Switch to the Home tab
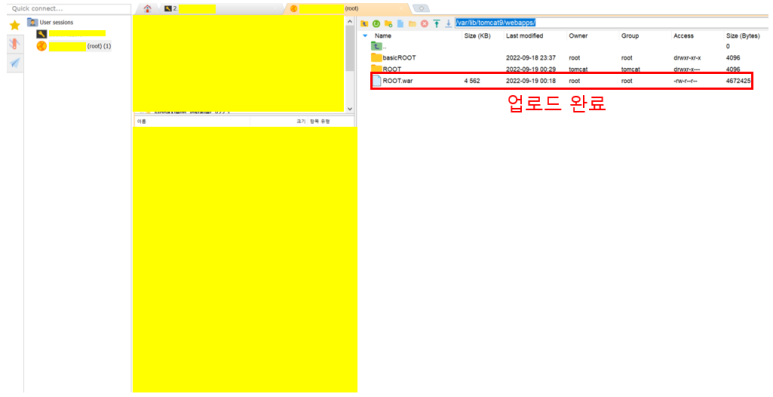The width and height of the screenshot is (773, 397). (x=147, y=8)
